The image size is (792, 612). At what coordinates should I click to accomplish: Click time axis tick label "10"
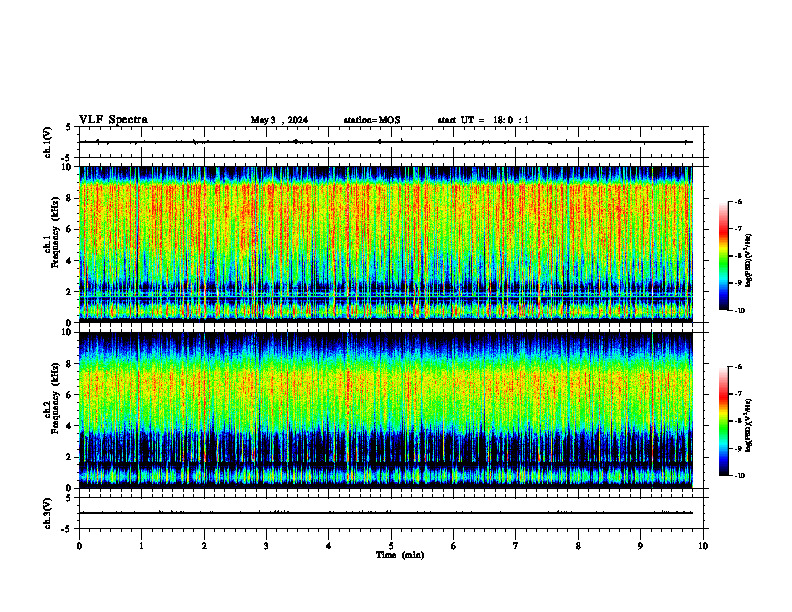pyautogui.click(x=703, y=546)
